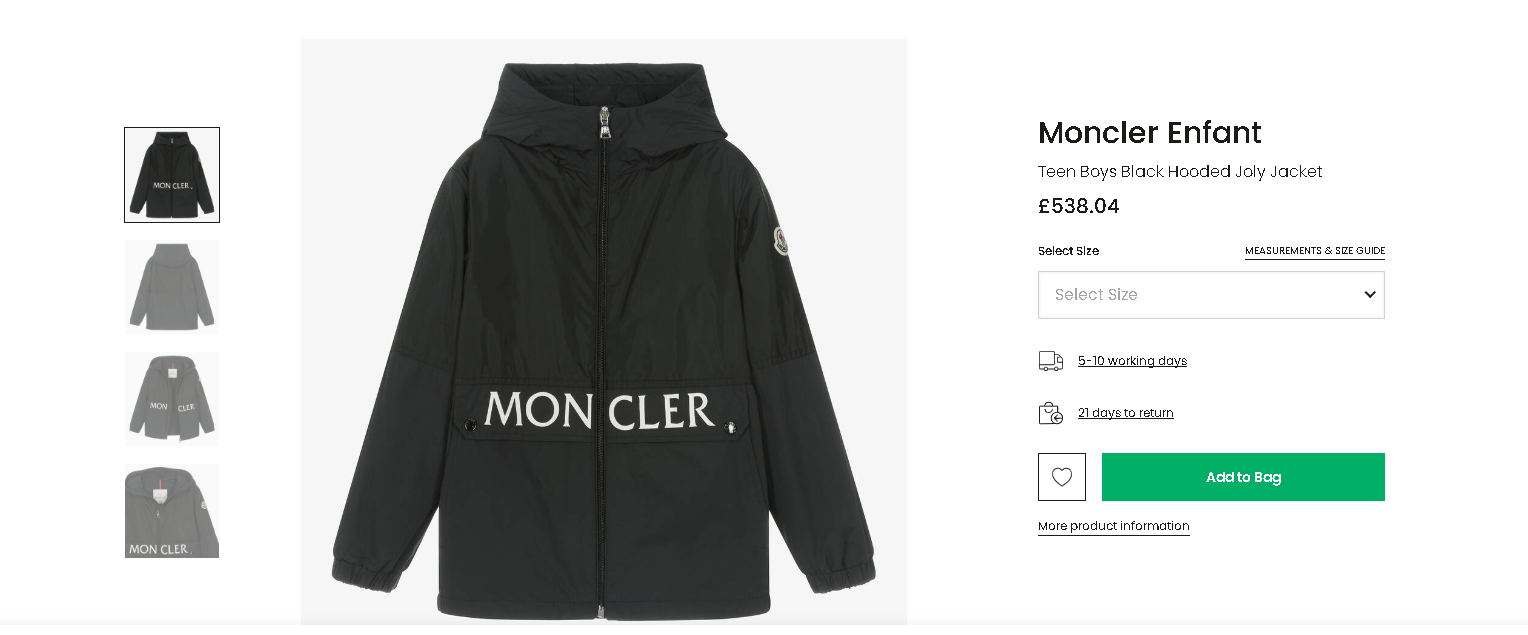Image resolution: width=1528 pixels, height=635 pixels.
Task: Click the Teen Boys Black Hooded Joly Jacket title
Action: 1179,172
